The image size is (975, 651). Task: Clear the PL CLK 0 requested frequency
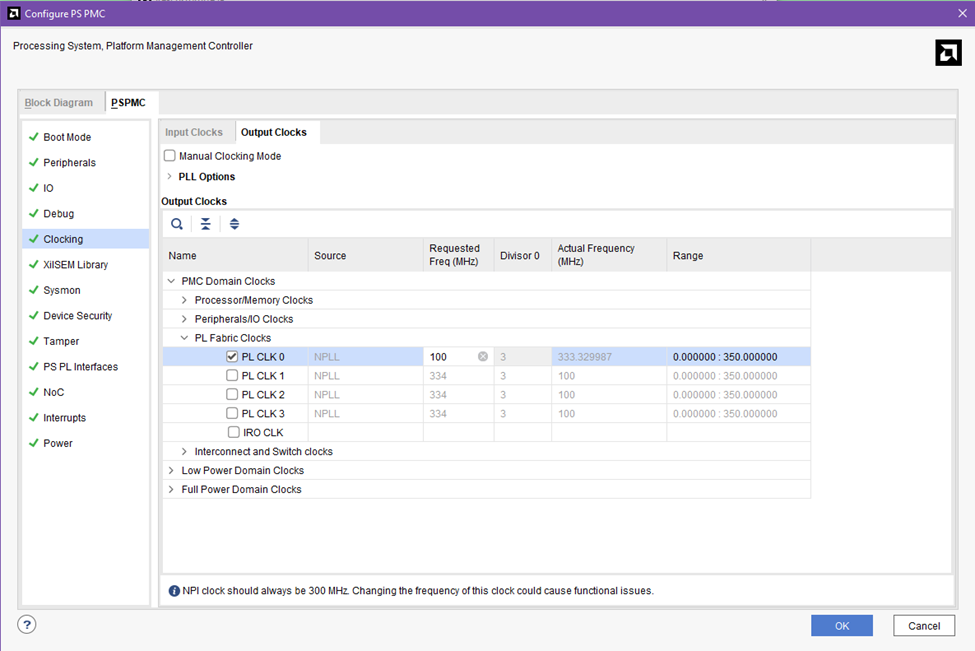point(483,357)
